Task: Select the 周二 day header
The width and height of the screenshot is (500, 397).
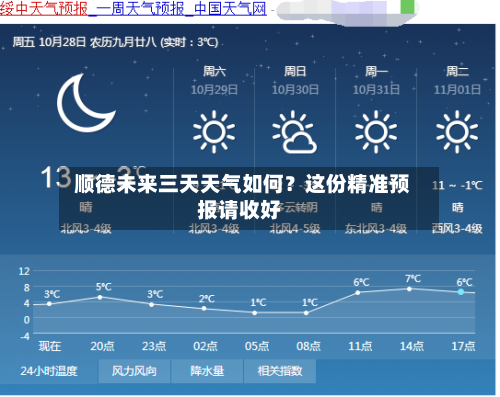Action: pyautogui.click(x=457, y=71)
